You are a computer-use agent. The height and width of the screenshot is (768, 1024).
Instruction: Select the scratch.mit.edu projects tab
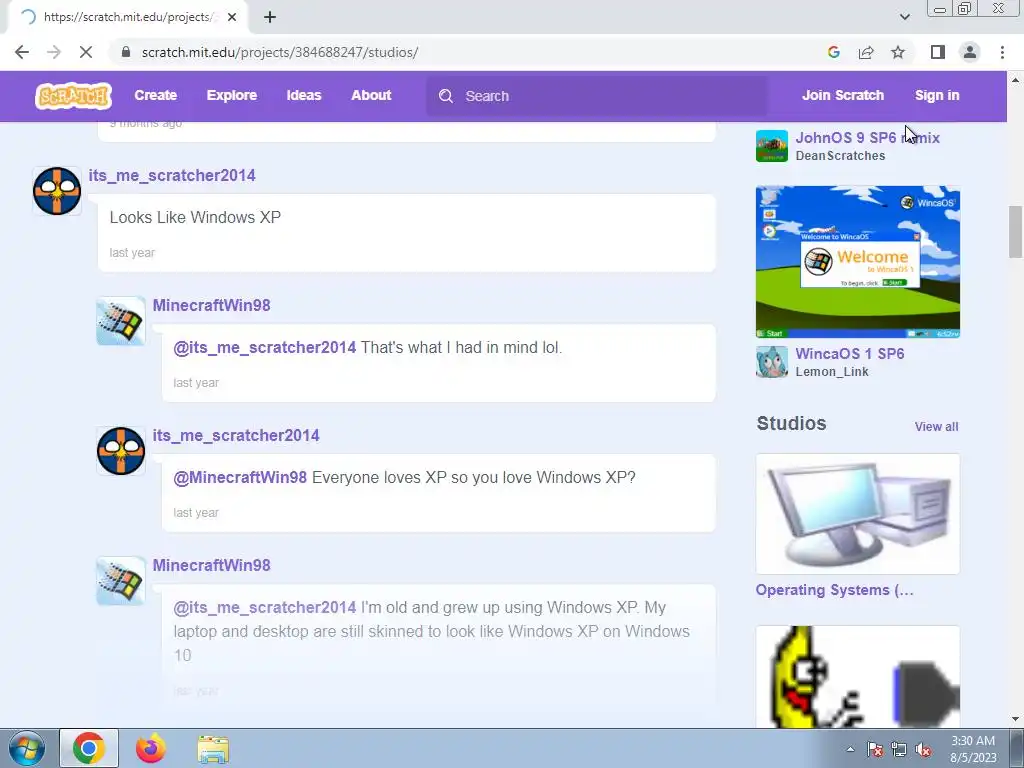point(127,17)
